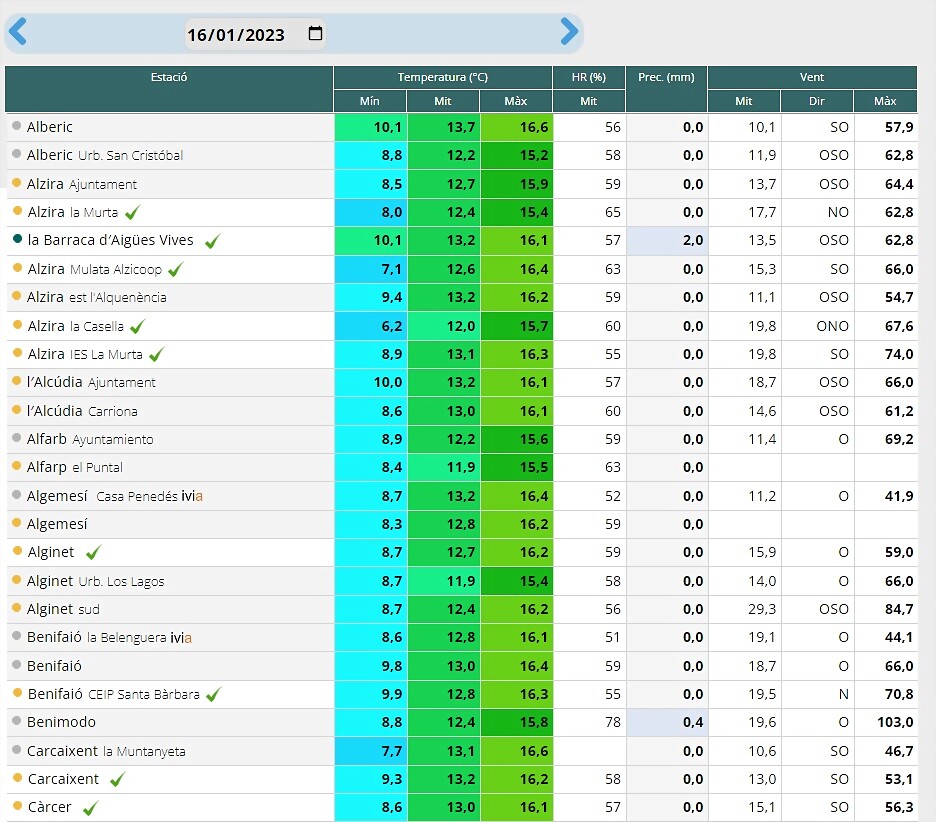Click the grey dot beside Alberic Urb. San Cristóbal
Viewport: 936px width, 822px height.
pyautogui.click(x=17, y=154)
